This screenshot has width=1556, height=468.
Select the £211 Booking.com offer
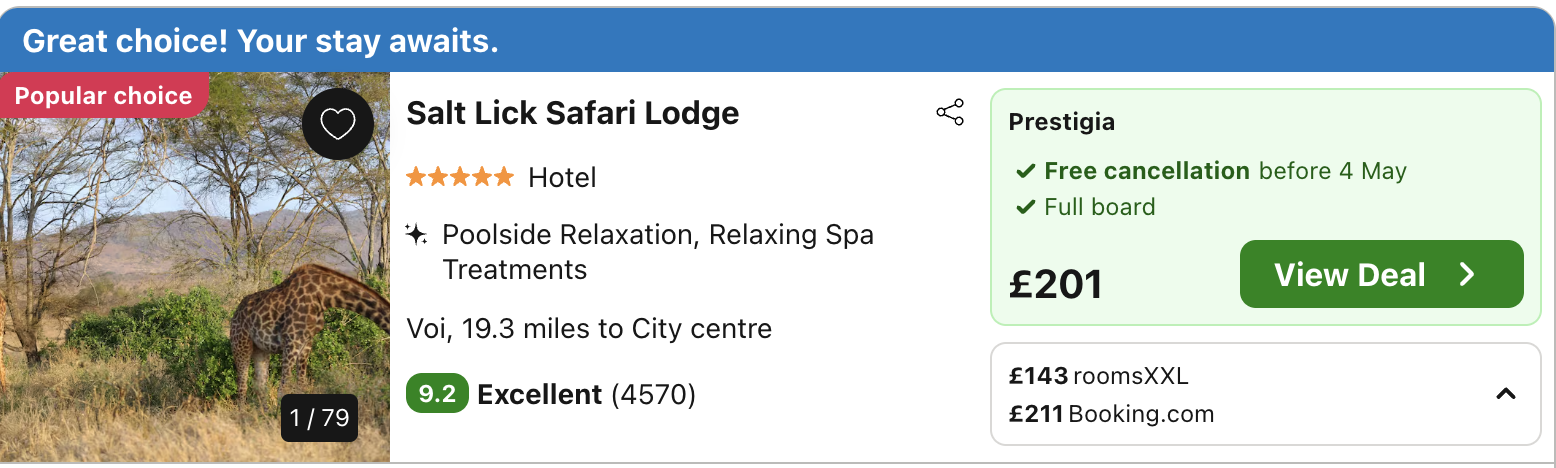pyautogui.click(x=1111, y=413)
